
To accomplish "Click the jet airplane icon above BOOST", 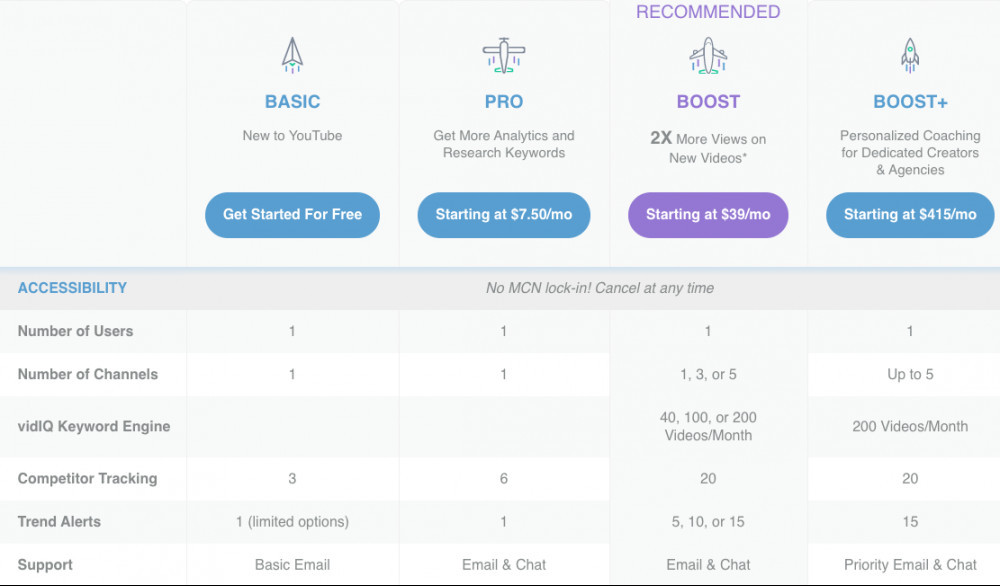I will [x=708, y=55].
